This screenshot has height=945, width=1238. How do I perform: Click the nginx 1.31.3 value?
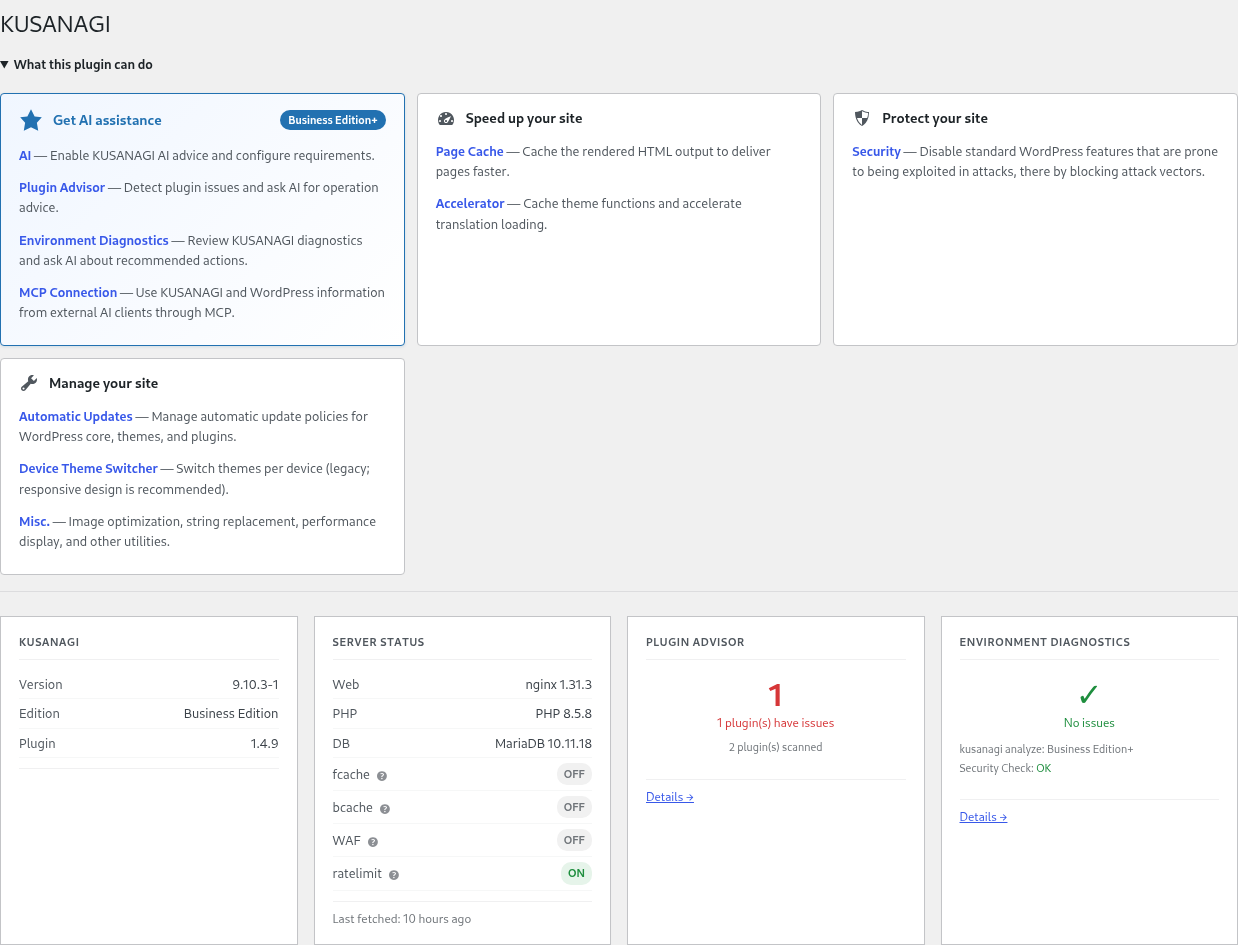pyautogui.click(x=559, y=685)
